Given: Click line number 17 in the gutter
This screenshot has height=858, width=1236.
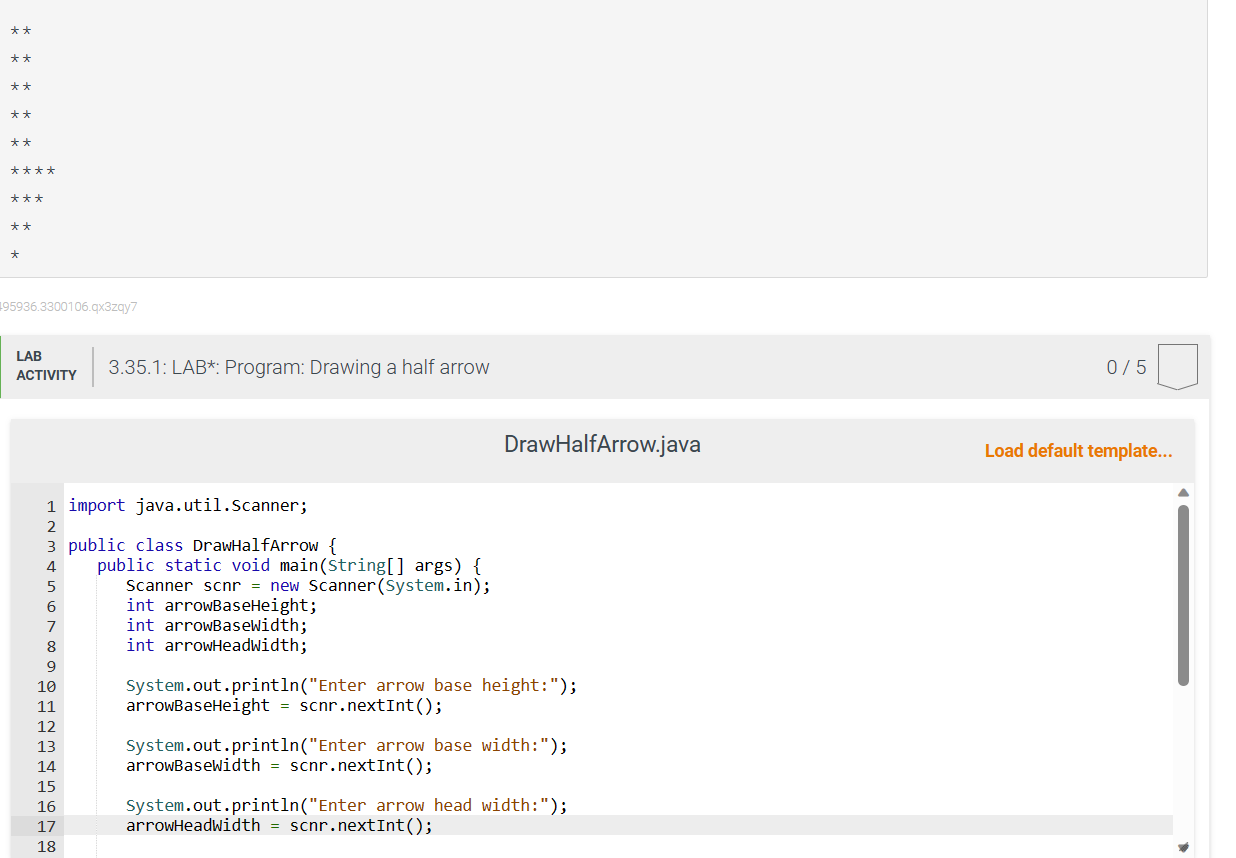Looking at the screenshot, I should pyautogui.click(x=46, y=826).
